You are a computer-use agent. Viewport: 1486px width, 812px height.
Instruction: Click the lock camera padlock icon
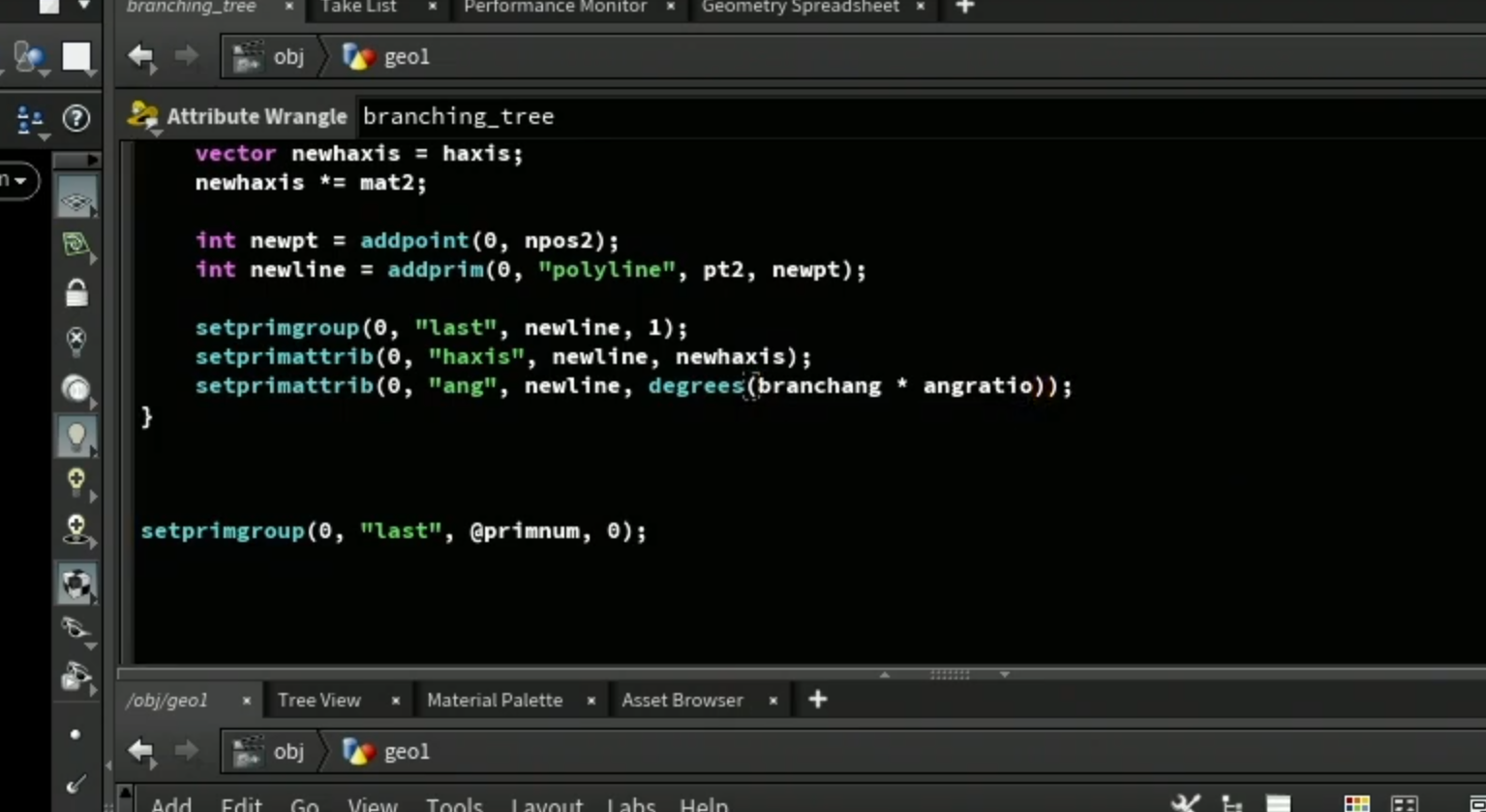pos(76,292)
